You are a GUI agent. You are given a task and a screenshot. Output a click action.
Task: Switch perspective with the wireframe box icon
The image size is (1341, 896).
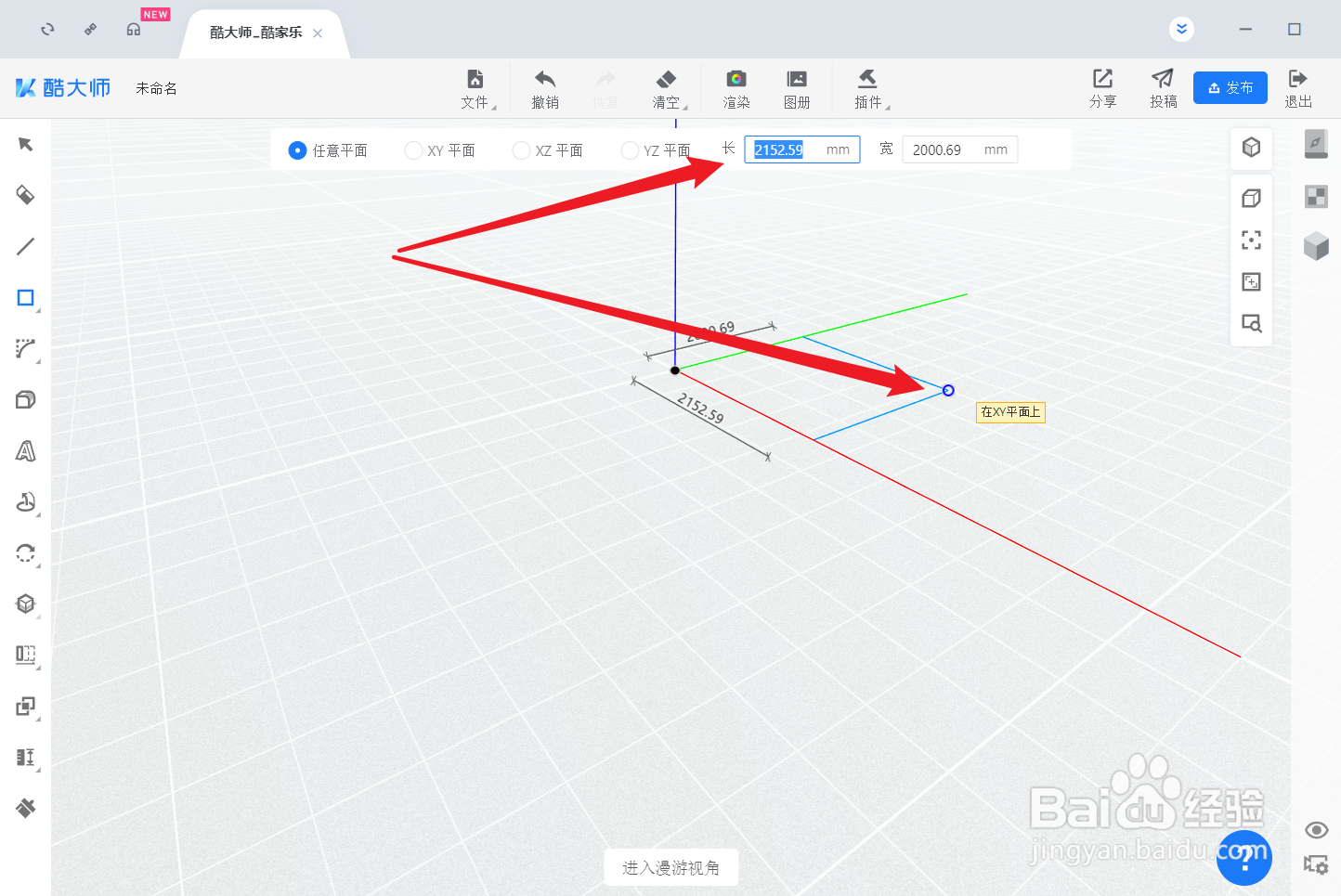coord(1251,198)
